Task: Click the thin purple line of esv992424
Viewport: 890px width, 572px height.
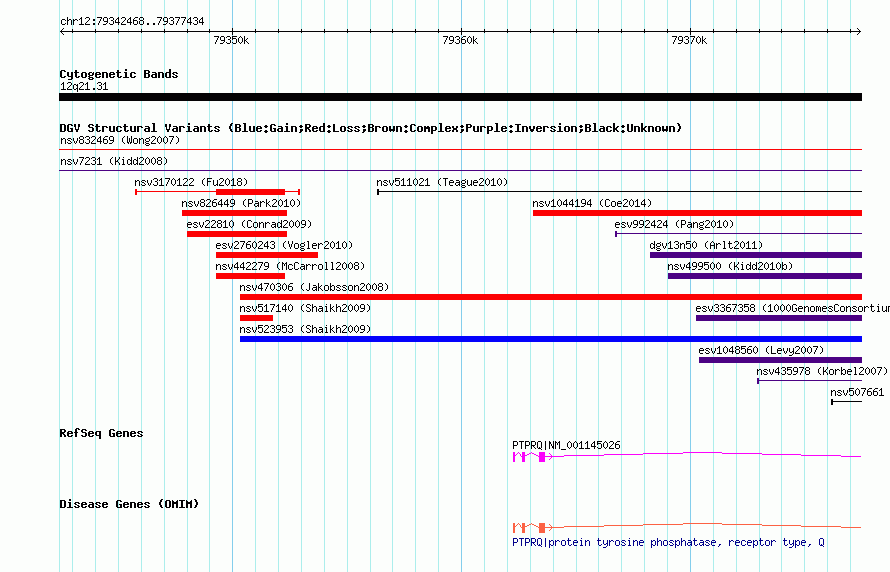Action: click(x=738, y=234)
